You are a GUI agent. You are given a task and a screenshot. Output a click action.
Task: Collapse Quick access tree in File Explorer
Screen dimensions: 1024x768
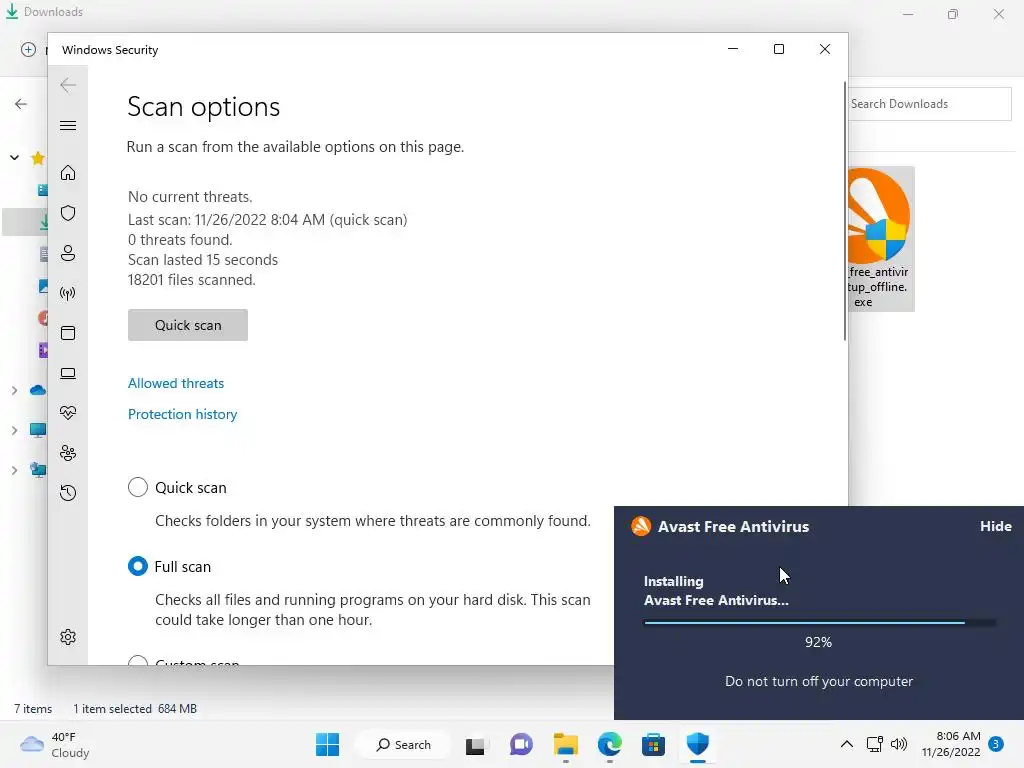(x=14, y=157)
